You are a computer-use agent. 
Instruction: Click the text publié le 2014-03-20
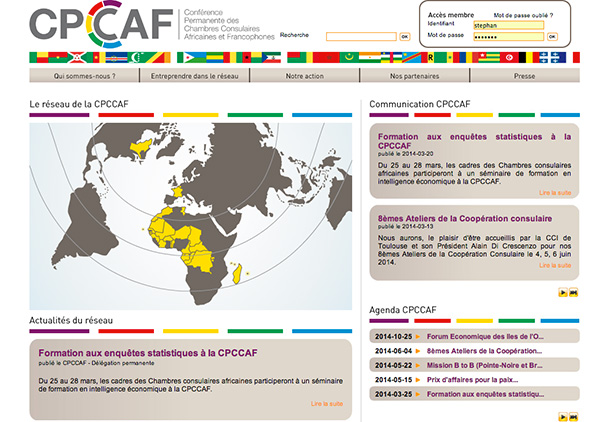tap(406, 154)
